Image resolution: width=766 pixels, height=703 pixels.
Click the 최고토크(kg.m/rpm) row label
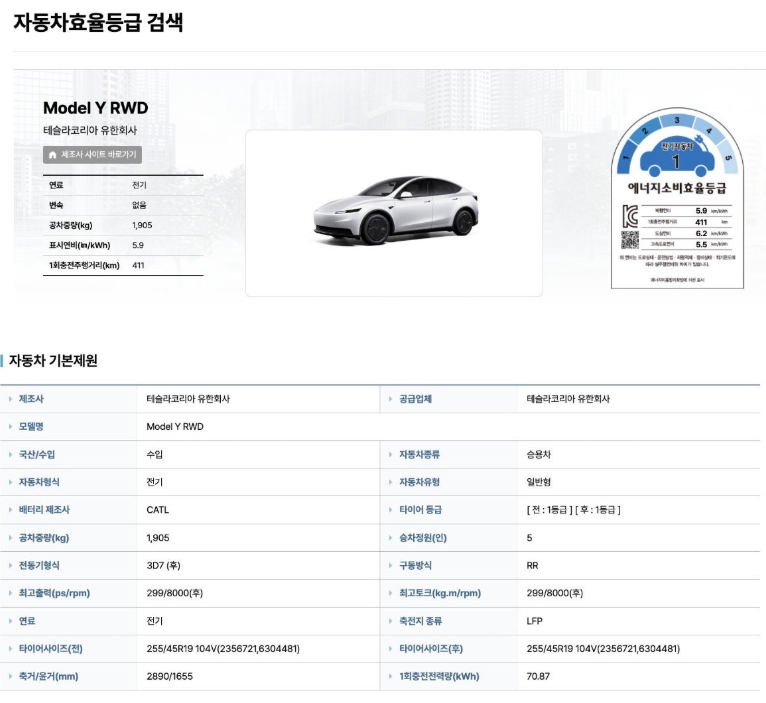(440, 593)
